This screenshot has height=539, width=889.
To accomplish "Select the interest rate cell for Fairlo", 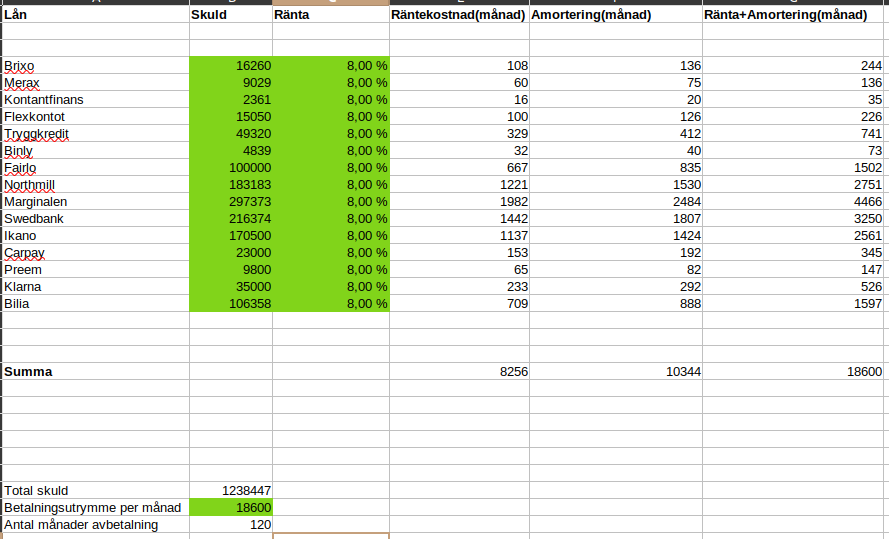I will click(x=330, y=168).
